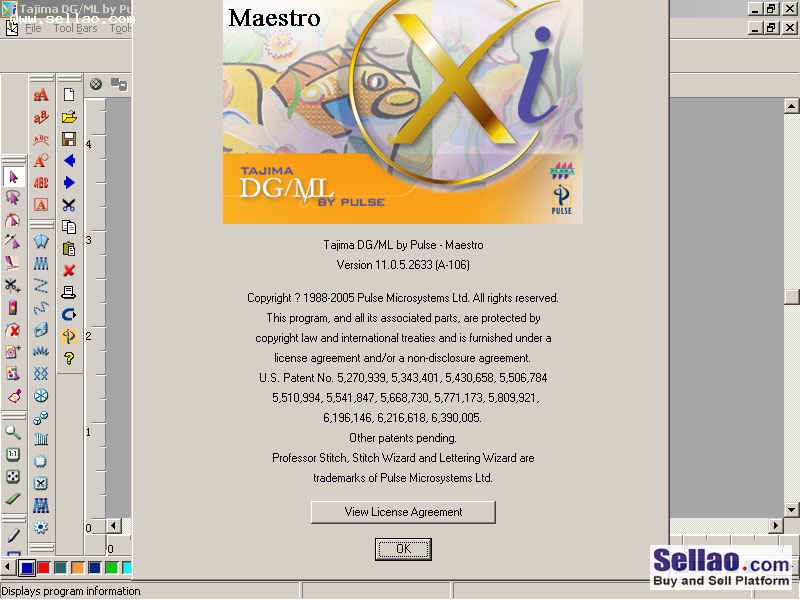Select the teal color swatch
Image resolution: width=800 pixels, height=600 pixels.
(61, 567)
